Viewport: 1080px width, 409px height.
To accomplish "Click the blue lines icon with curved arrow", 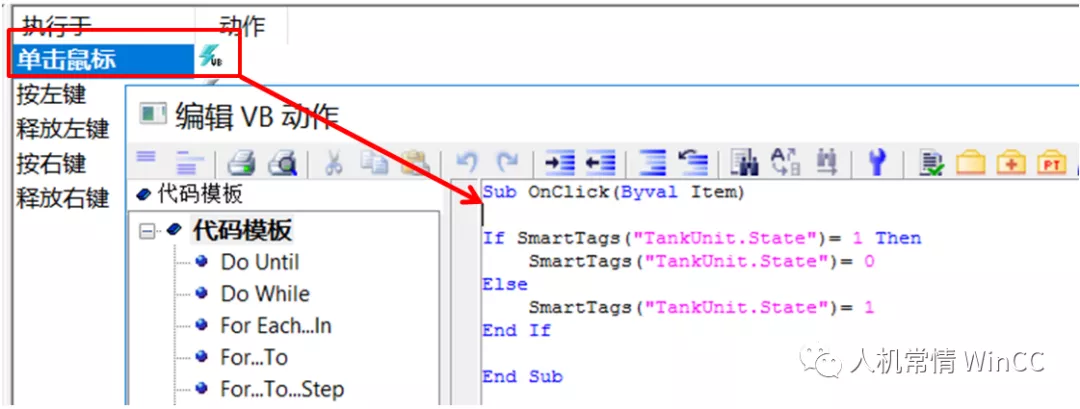I will pyautogui.click(x=692, y=163).
